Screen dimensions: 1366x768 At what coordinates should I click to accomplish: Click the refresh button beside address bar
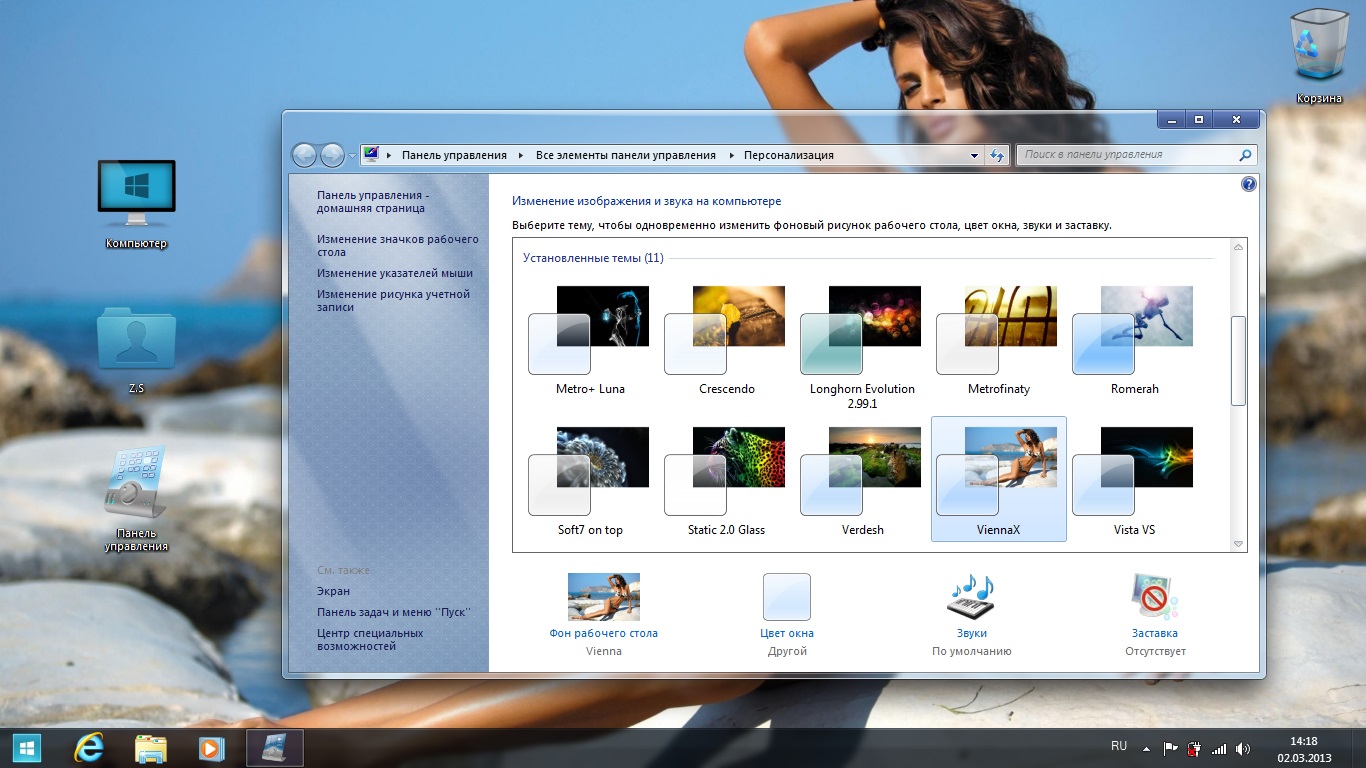click(x=996, y=156)
